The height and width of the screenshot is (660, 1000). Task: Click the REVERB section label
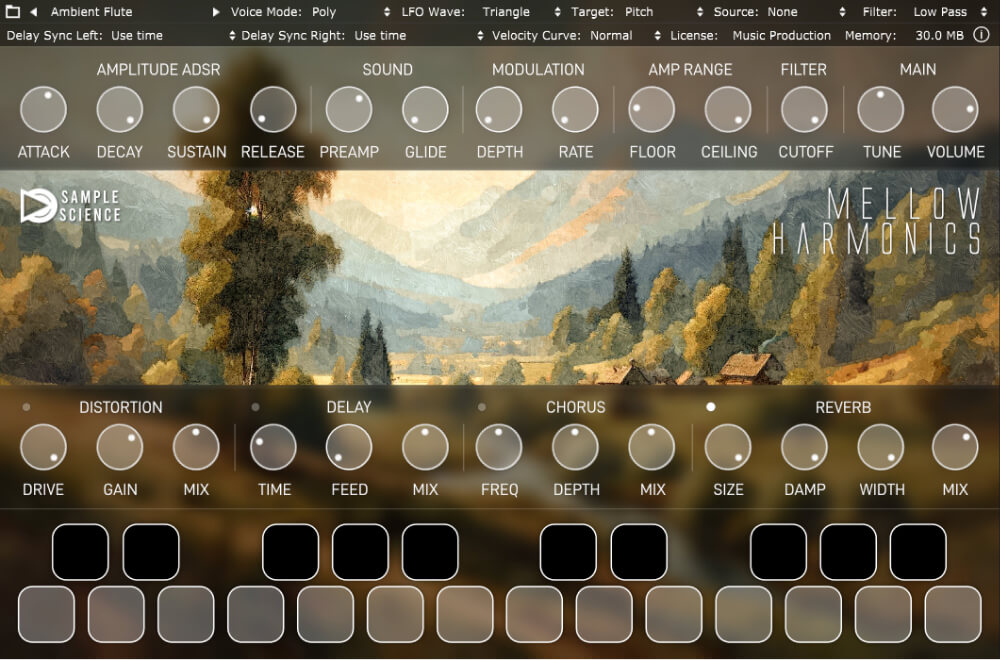coord(843,407)
